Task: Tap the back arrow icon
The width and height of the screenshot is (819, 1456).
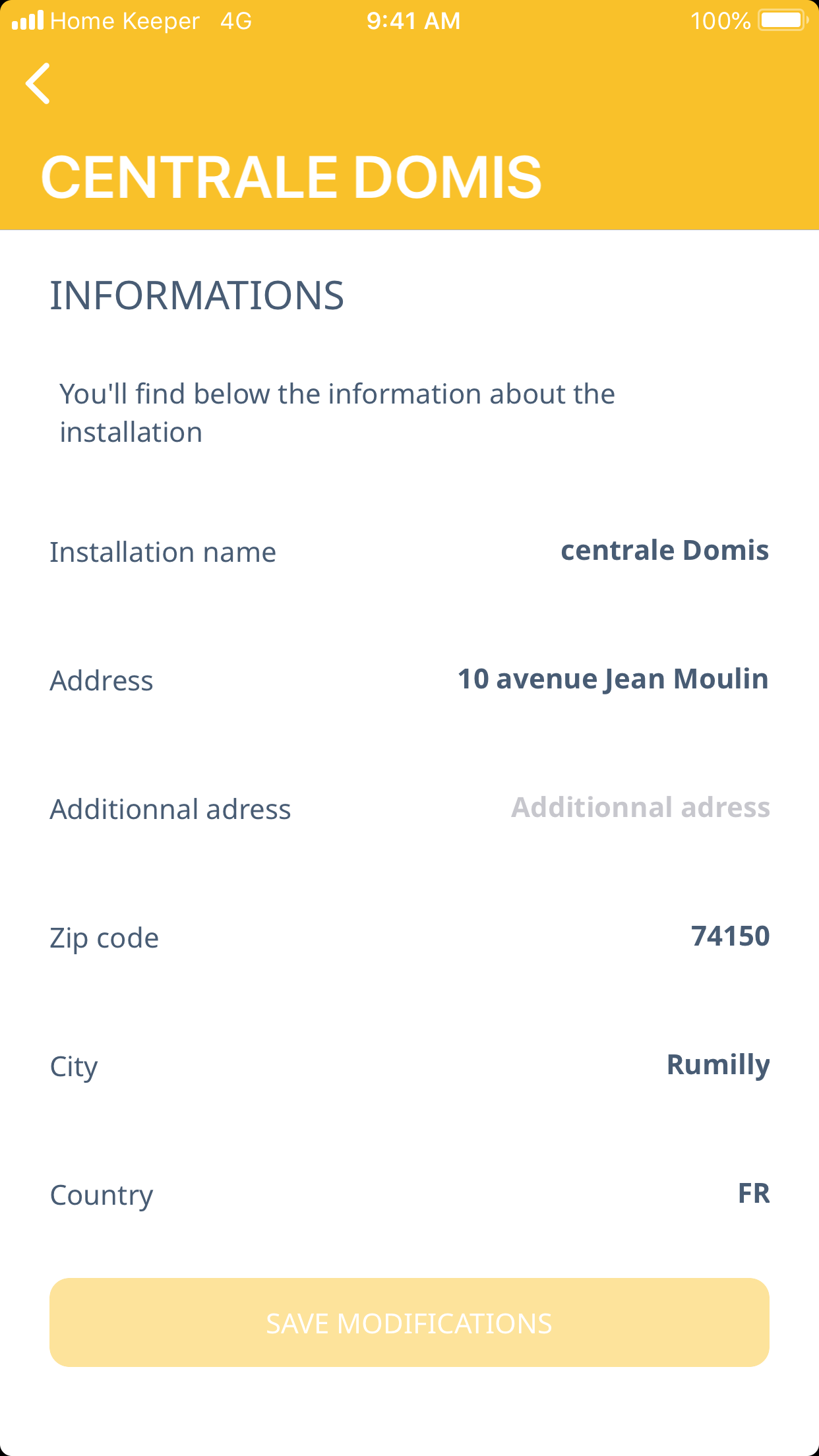Action: coord(38,84)
